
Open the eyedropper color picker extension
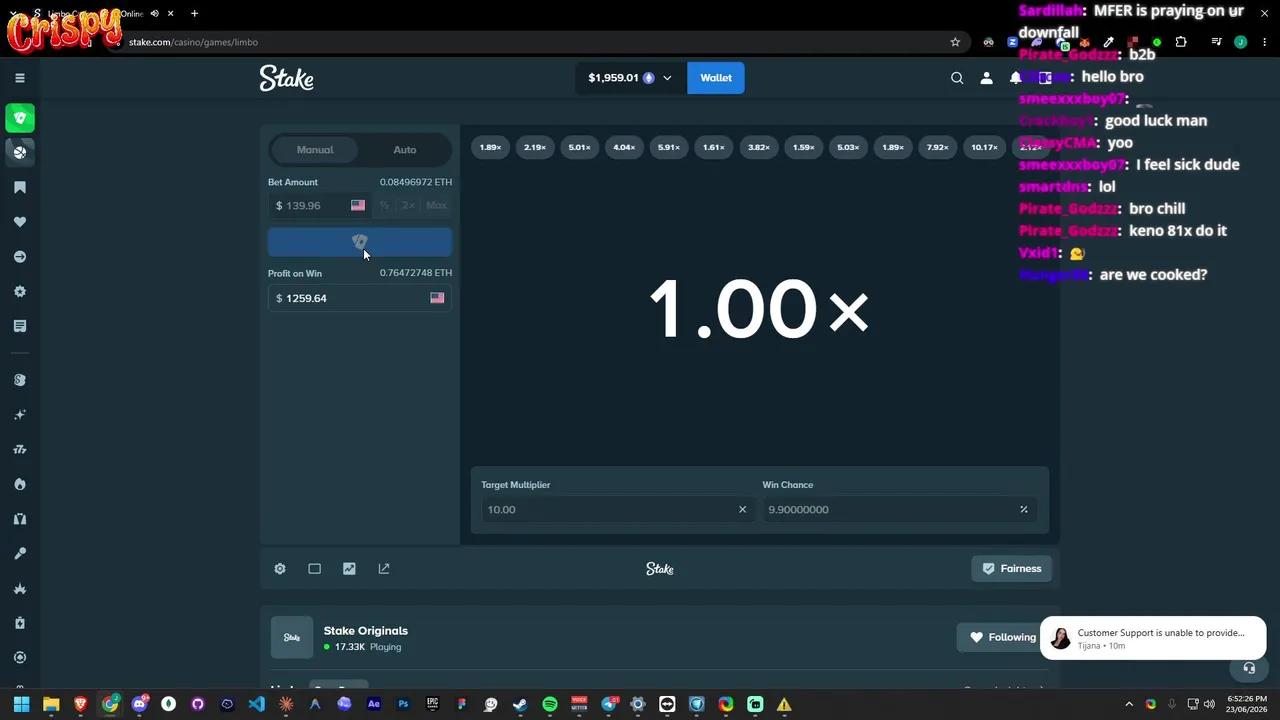pos(1108,42)
